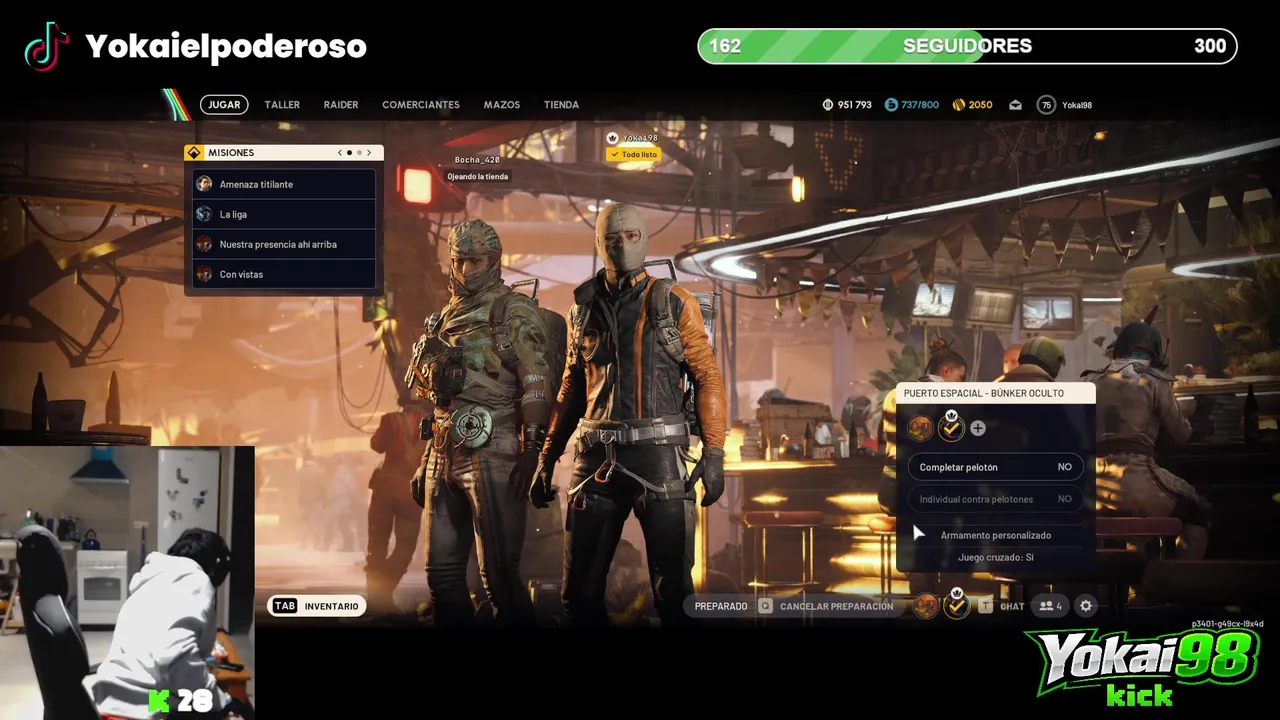Click the T key icon

pyautogui.click(x=985, y=606)
